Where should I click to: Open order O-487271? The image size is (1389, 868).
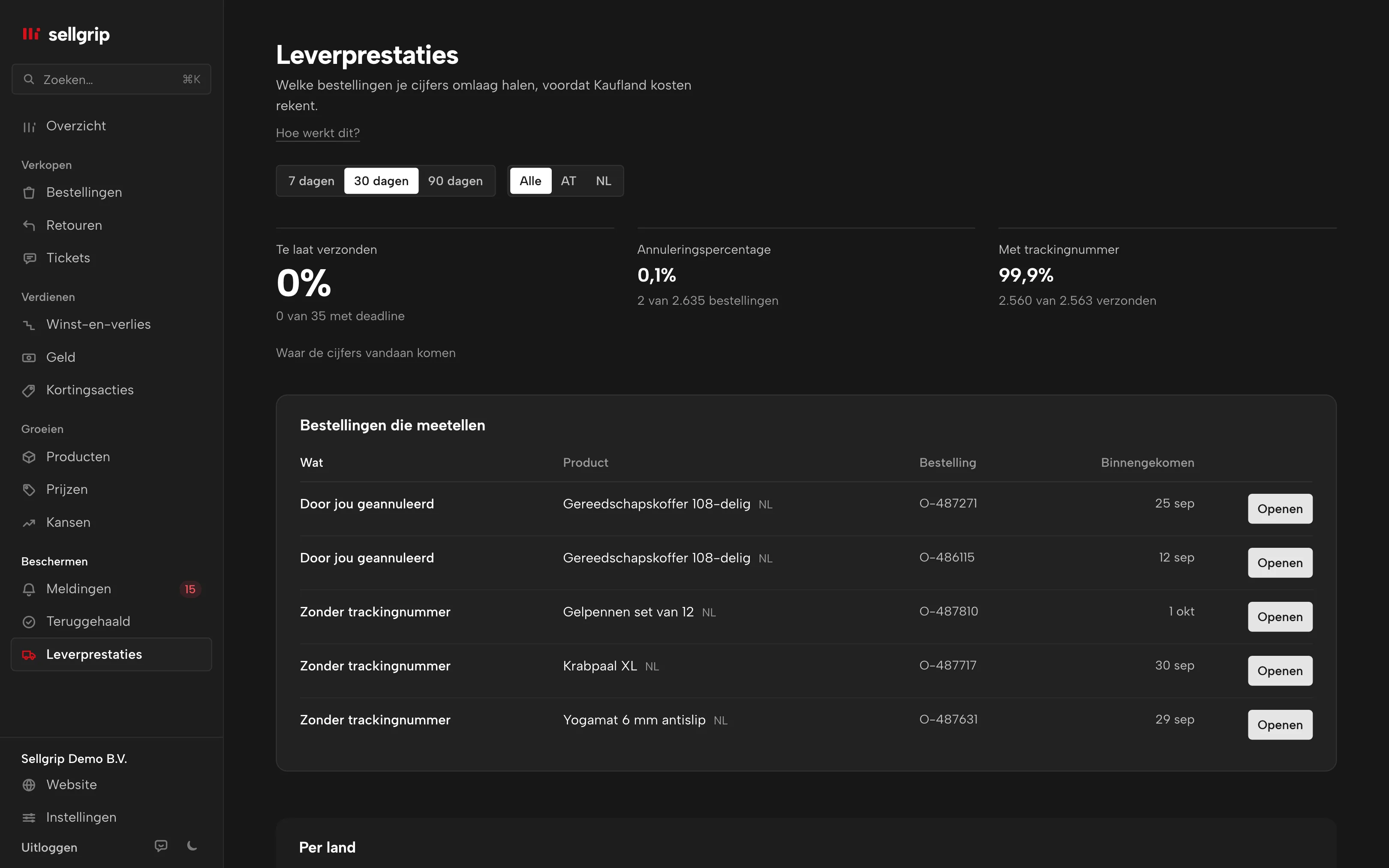pyautogui.click(x=1280, y=509)
